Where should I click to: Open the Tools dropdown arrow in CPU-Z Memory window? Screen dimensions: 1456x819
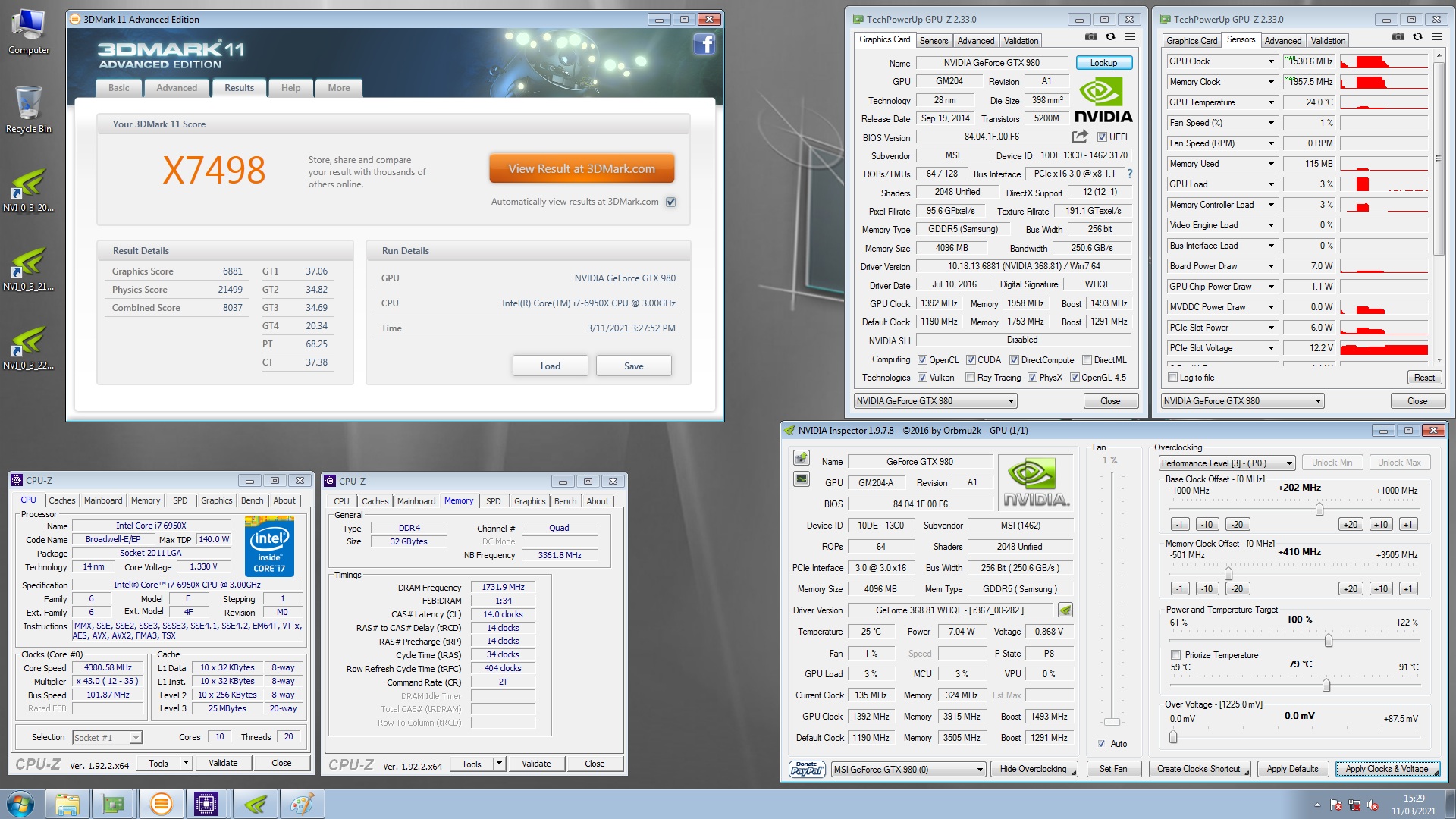coord(499,764)
